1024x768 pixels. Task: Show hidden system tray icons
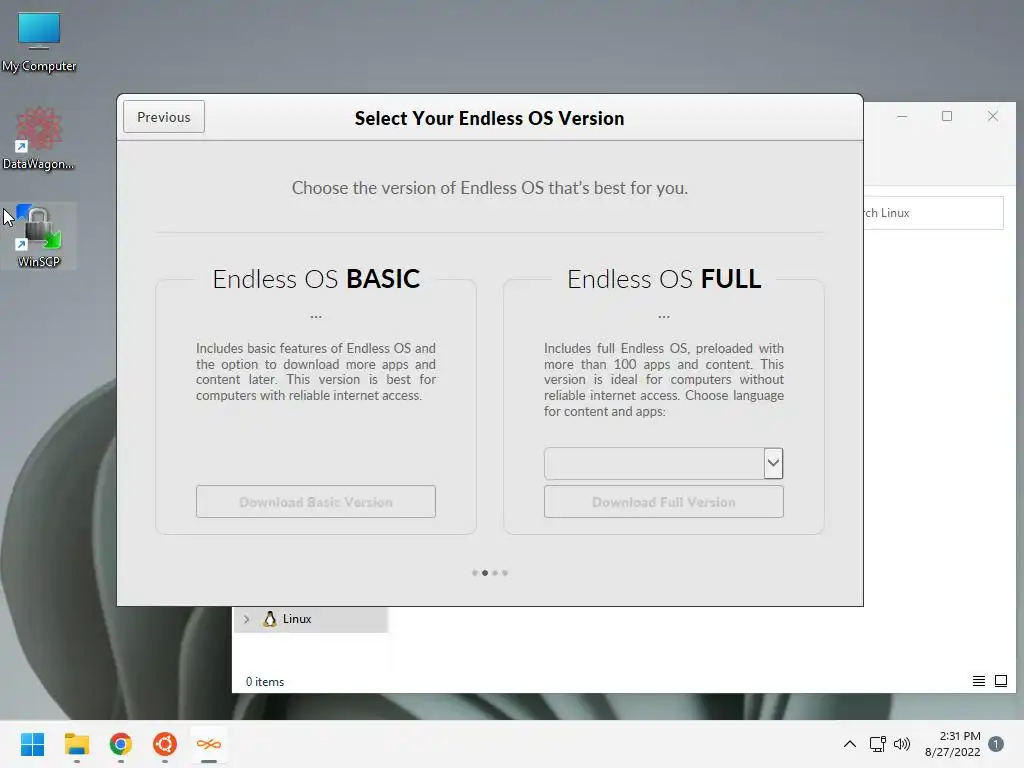coord(850,744)
